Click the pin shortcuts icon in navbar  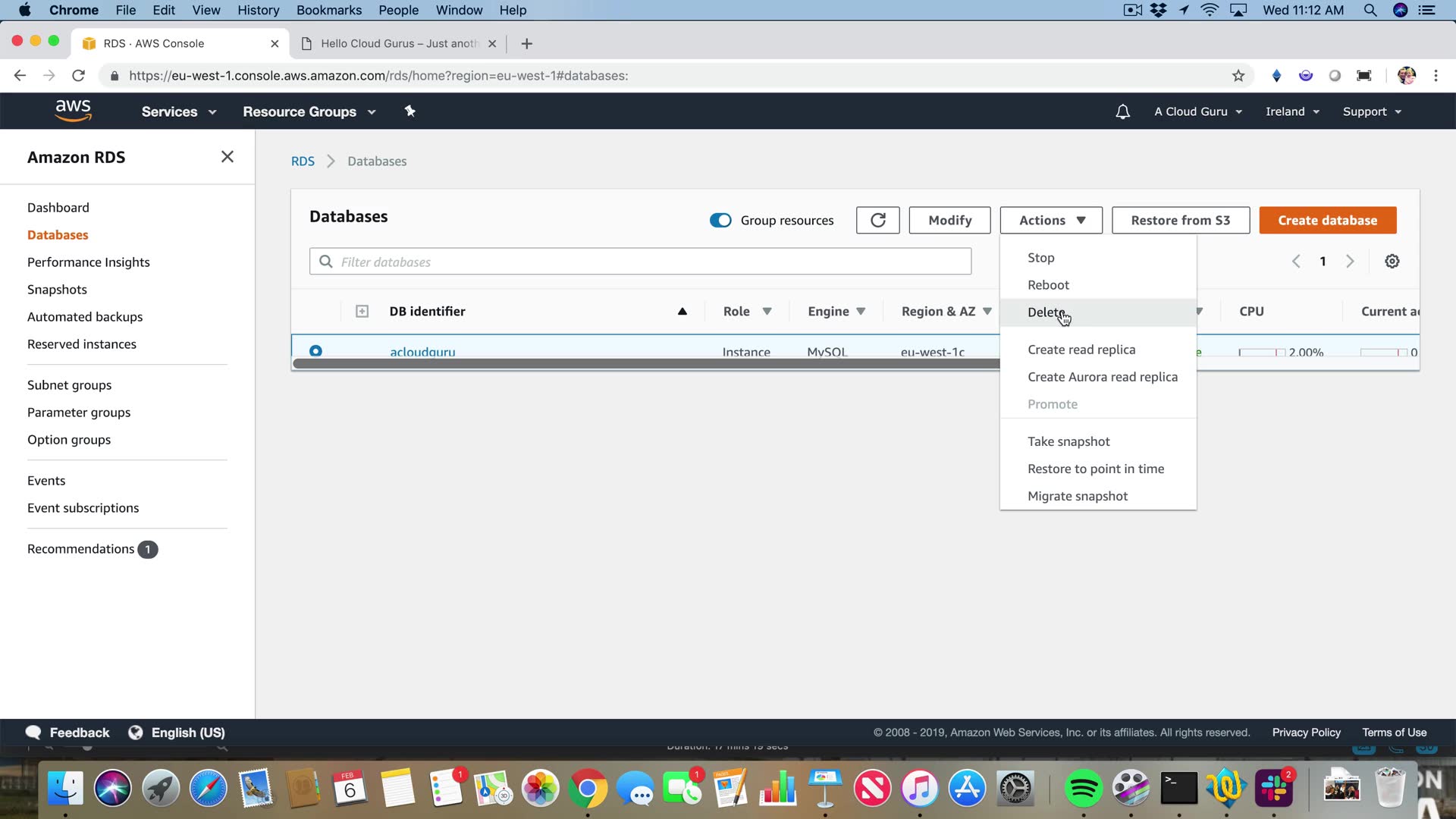tap(409, 111)
